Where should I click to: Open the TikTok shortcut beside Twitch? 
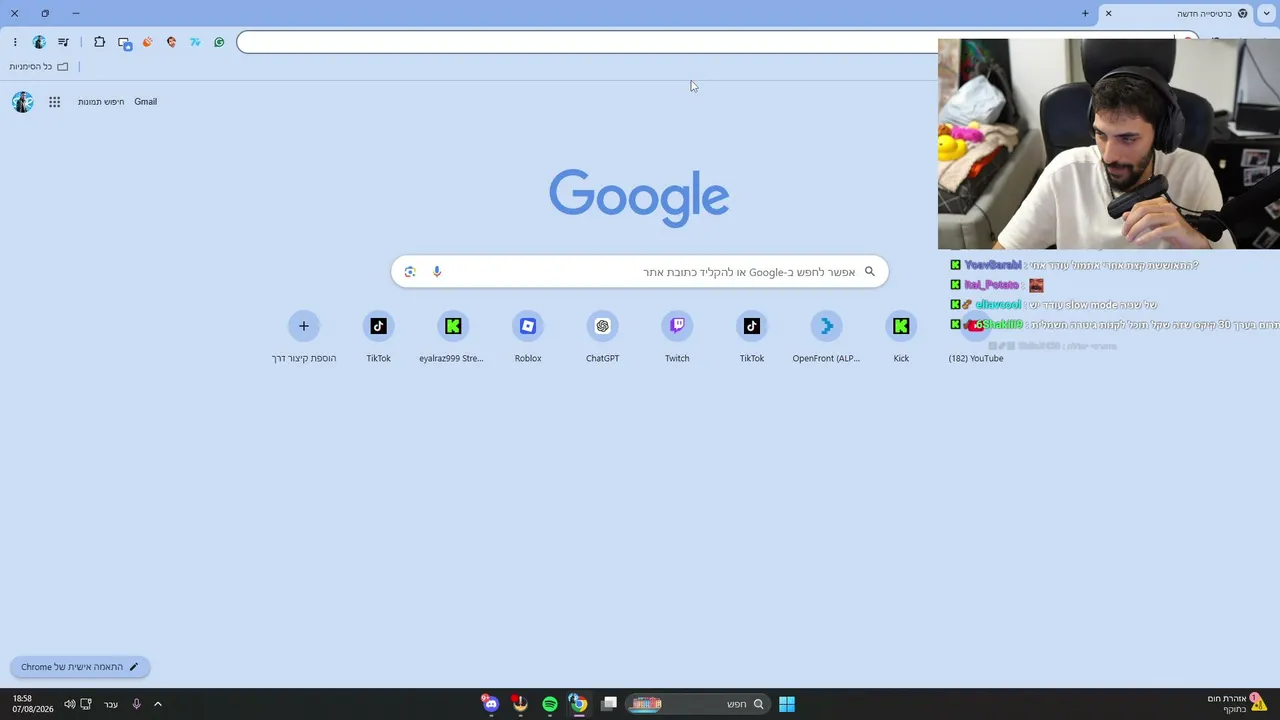pyautogui.click(x=752, y=336)
